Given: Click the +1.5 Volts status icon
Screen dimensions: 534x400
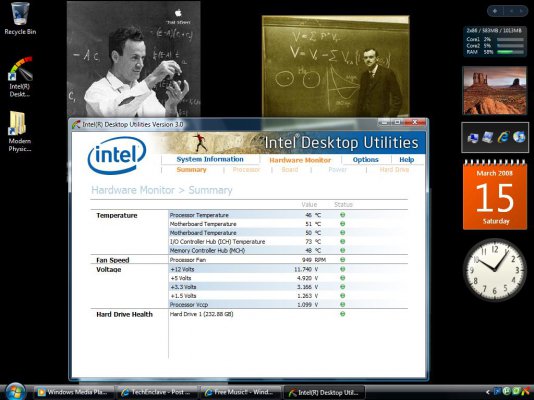Looking at the screenshot, I should coord(343,295).
